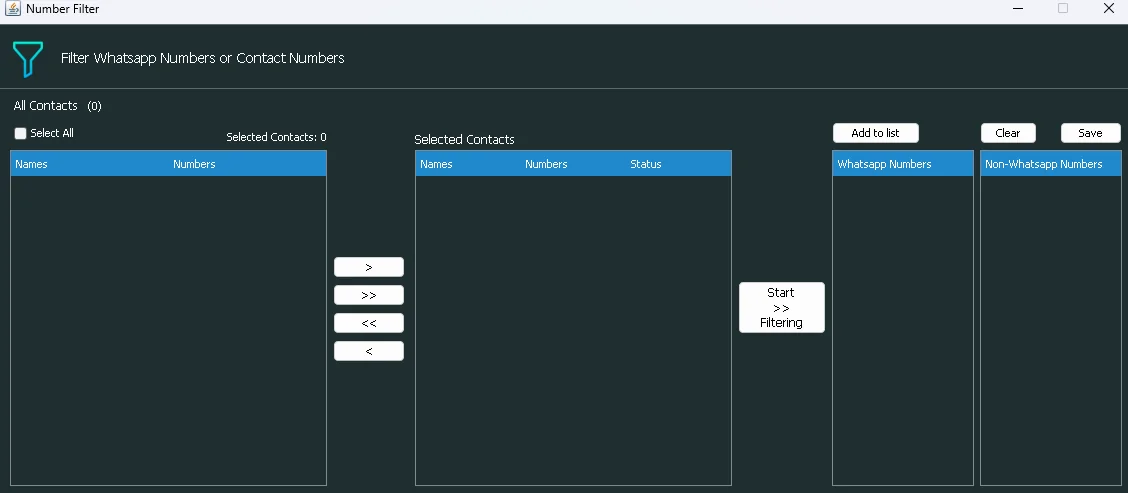Click Names header in Selected Contacts table
Image resolution: width=1128 pixels, height=493 pixels.
pyautogui.click(x=468, y=164)
